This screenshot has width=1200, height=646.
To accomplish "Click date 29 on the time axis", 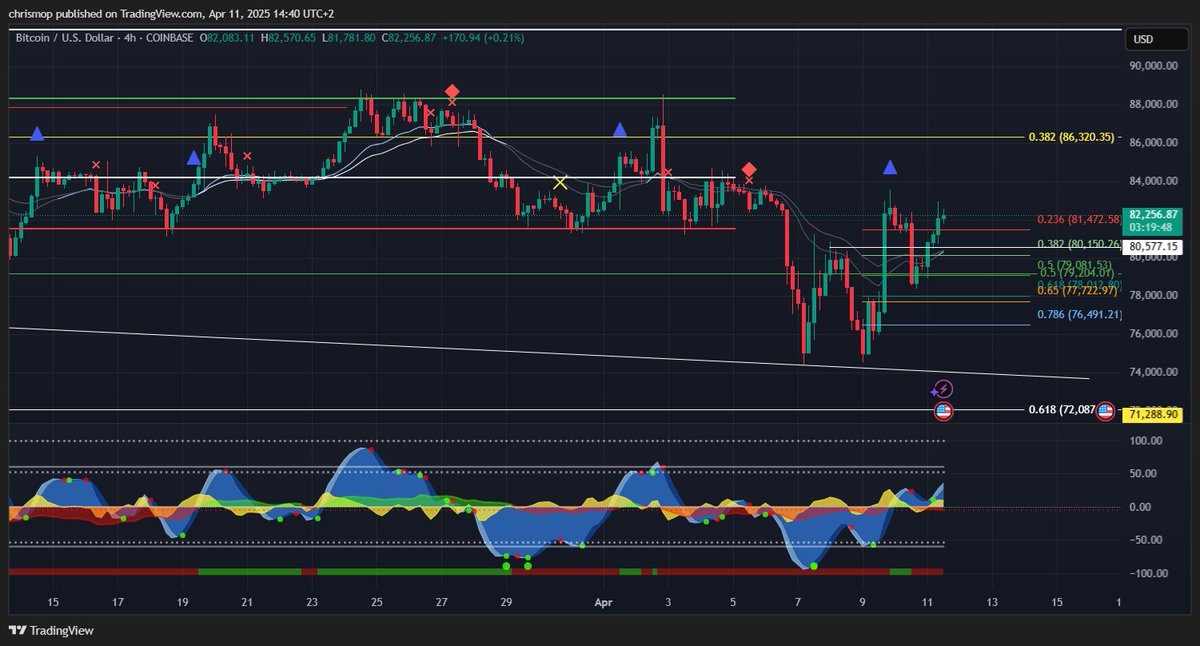I will click(x=506, y=603).
